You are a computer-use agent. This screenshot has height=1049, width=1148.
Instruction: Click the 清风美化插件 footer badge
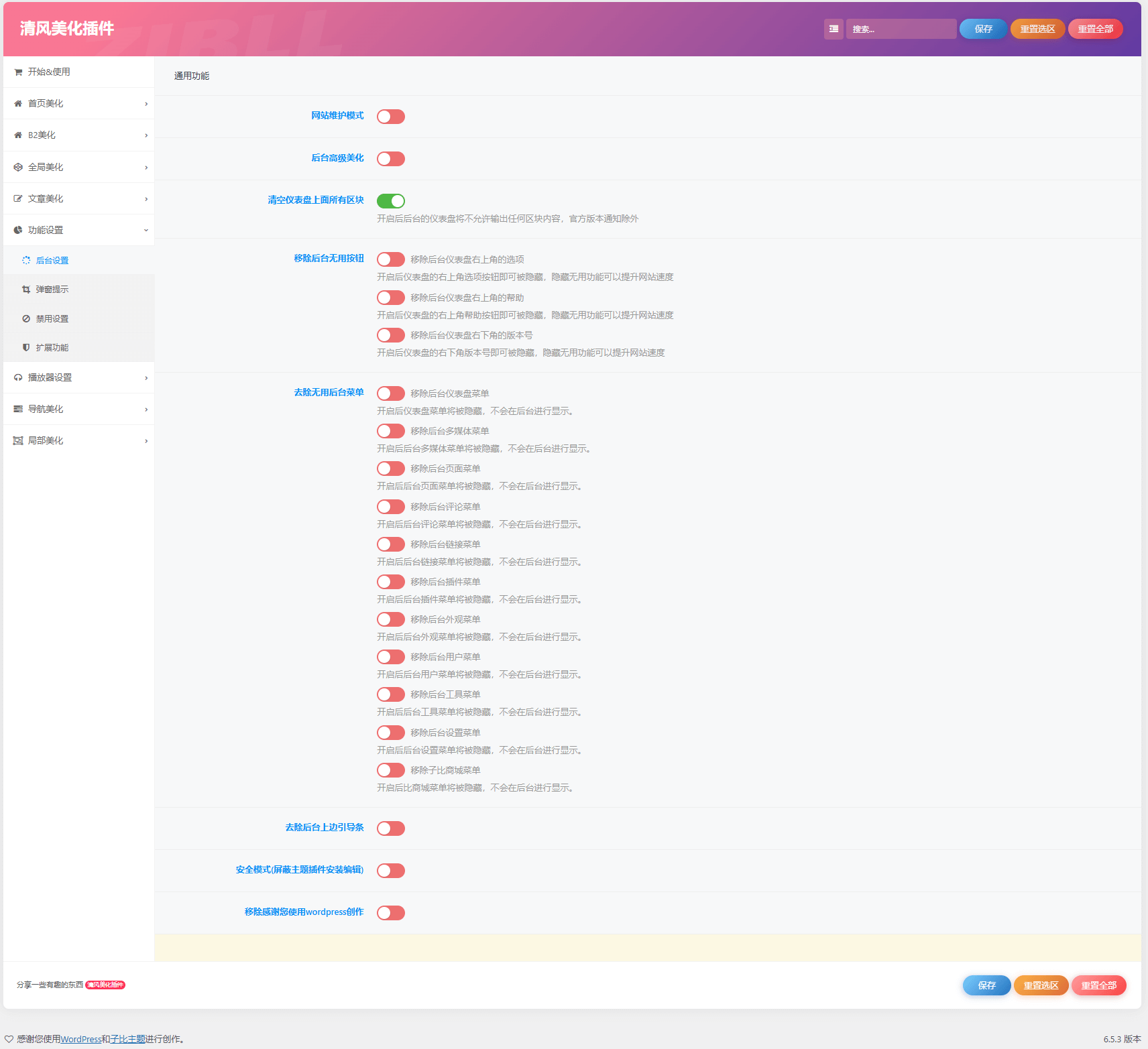(x=105, y=985)
